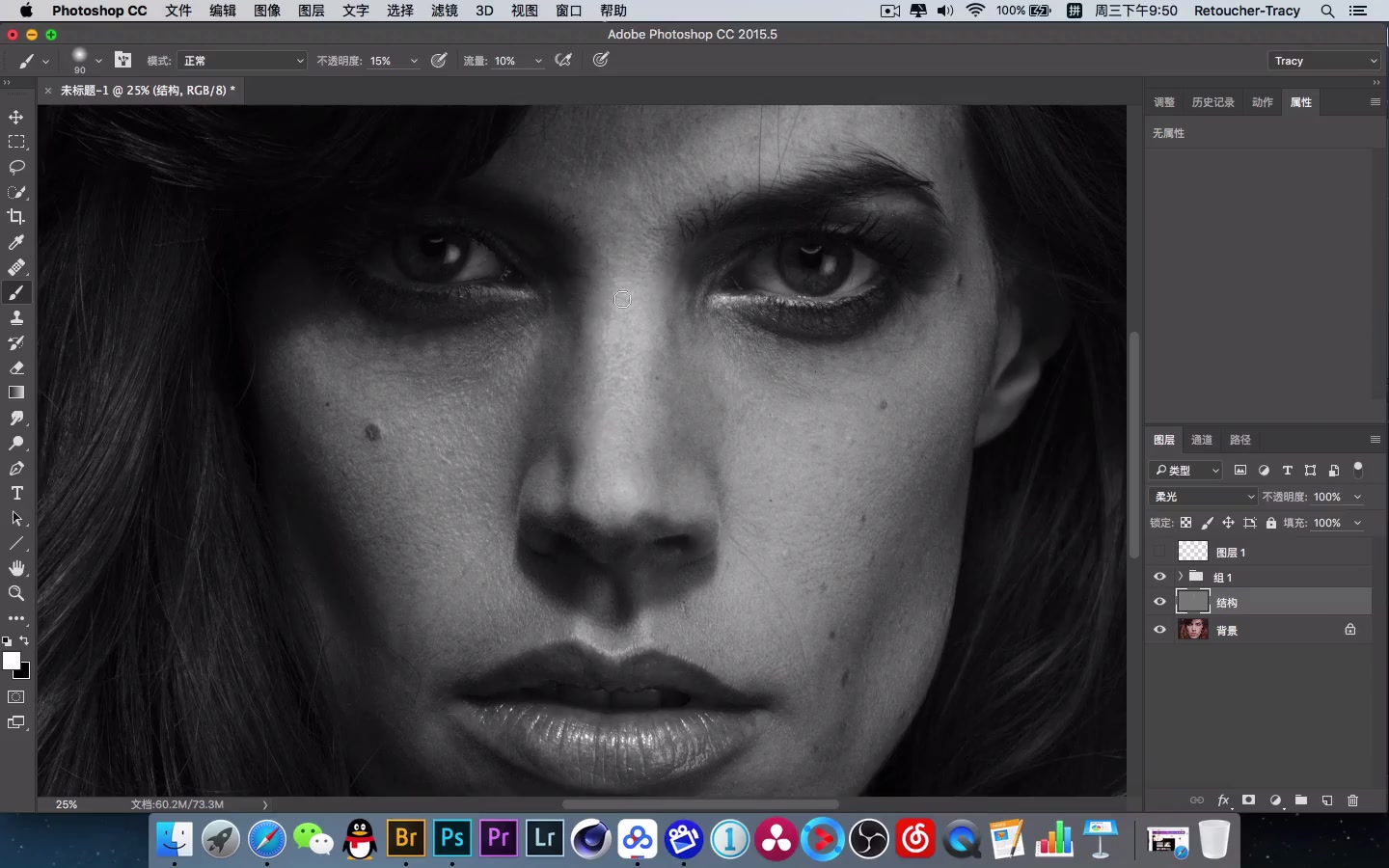Open brush opacity 15% slider dropdown
Viewport: 1389px width, 868px height.
[414, 61]
